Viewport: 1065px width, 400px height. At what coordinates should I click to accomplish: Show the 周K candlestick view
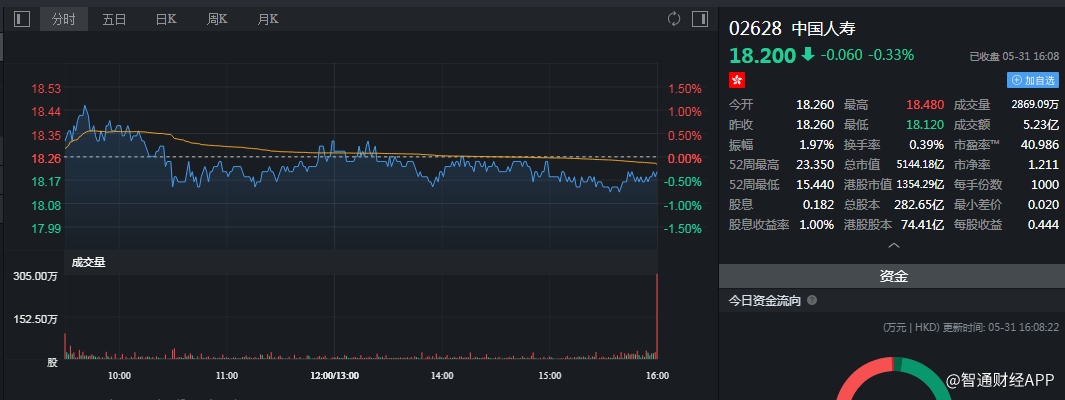pyautogui.click(x=217, y=19)
